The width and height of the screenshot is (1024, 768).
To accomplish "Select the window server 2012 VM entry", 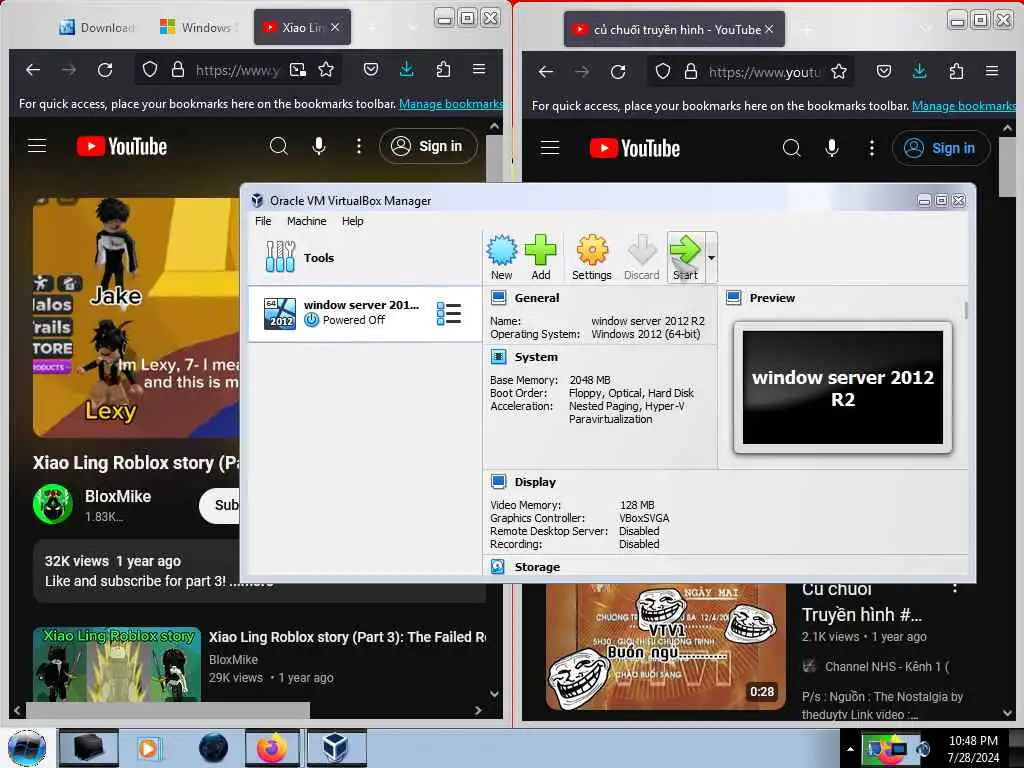I will [364, 313].
